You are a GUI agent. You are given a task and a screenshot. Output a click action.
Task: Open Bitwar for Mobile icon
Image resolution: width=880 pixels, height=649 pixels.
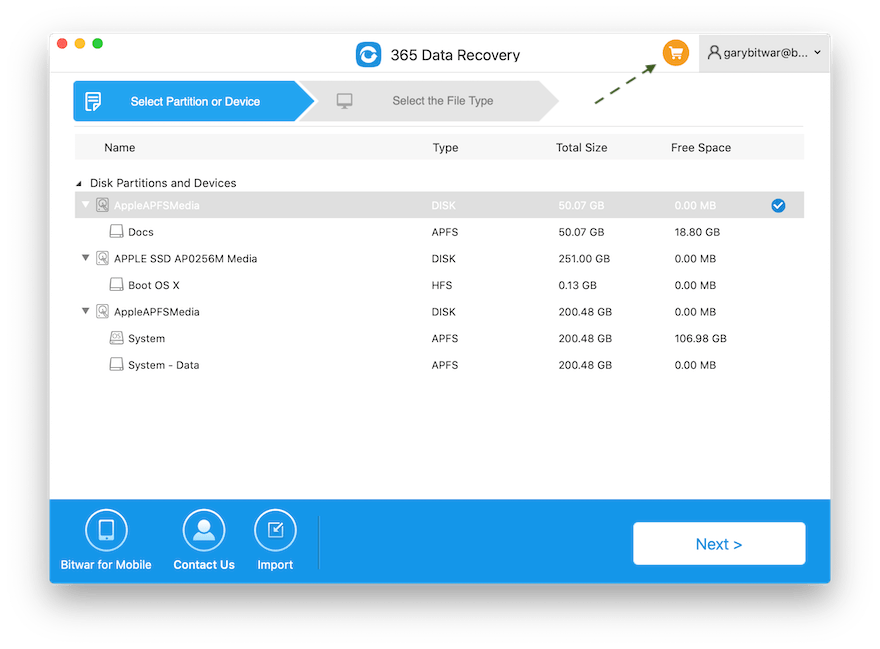click(106, 530)
